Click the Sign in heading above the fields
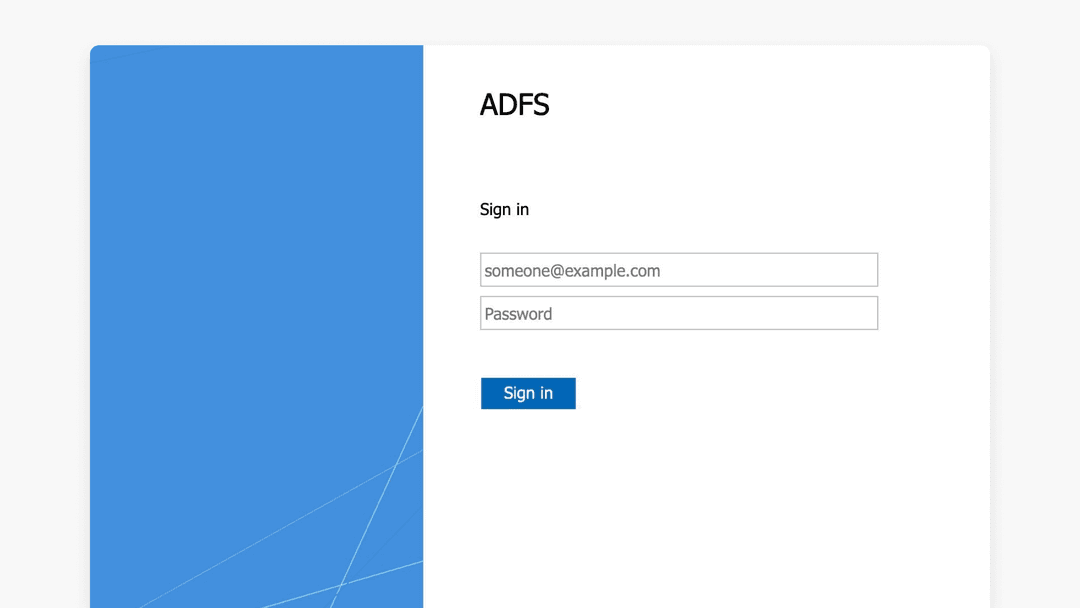This screenshot has width=1080, height=608. [x=504, y=209]
